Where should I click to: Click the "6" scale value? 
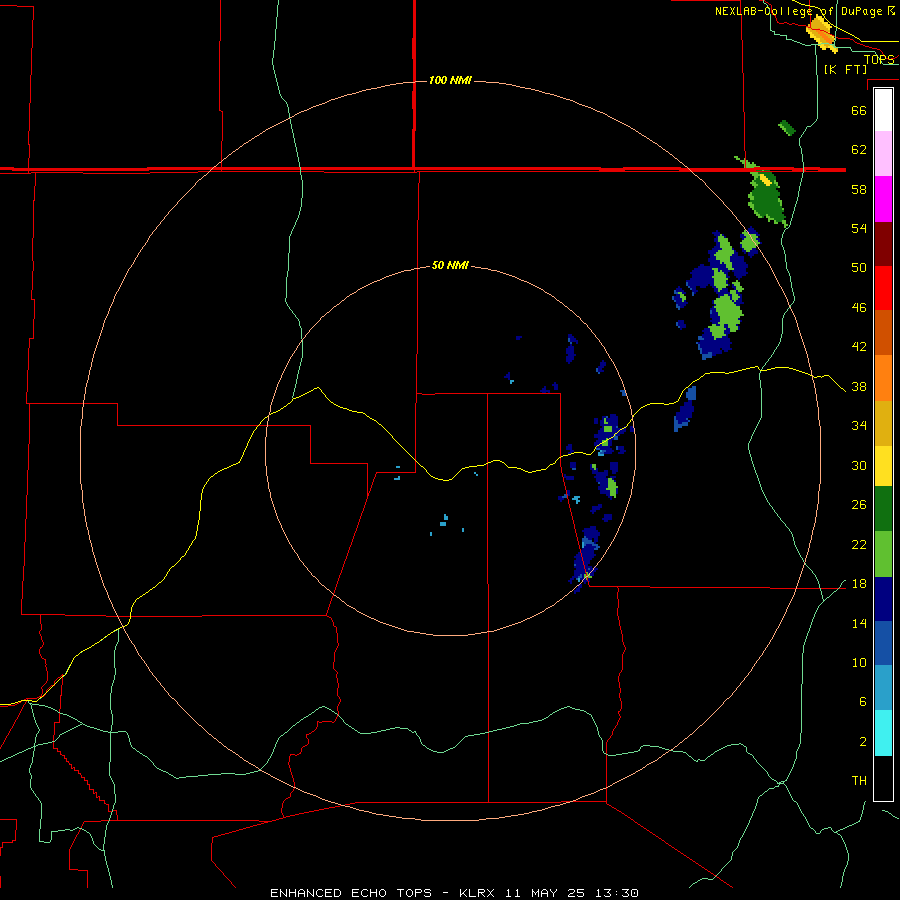coord(862,702)
